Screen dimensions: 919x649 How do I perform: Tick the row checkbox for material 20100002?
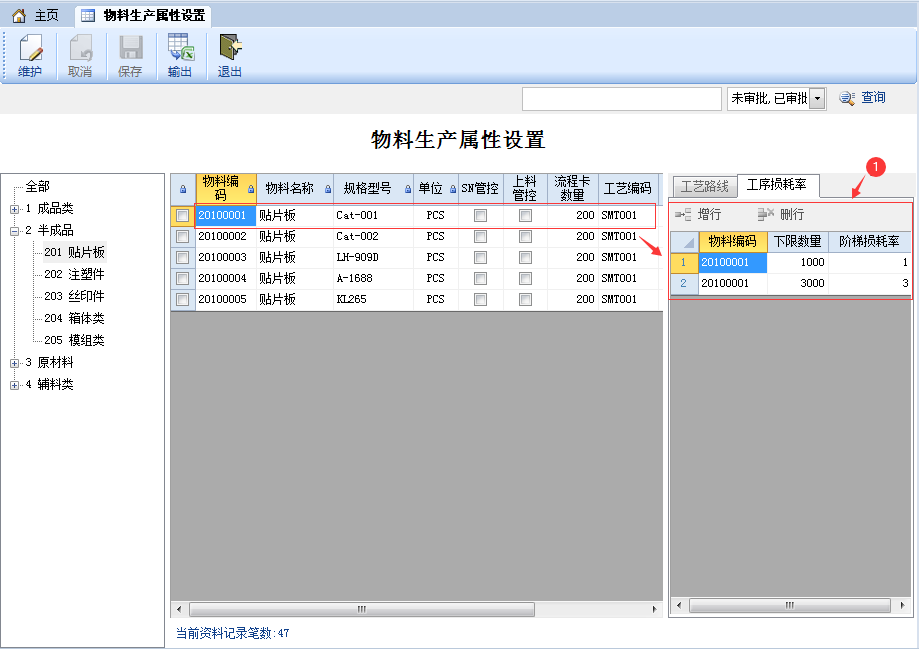point(182,237)
